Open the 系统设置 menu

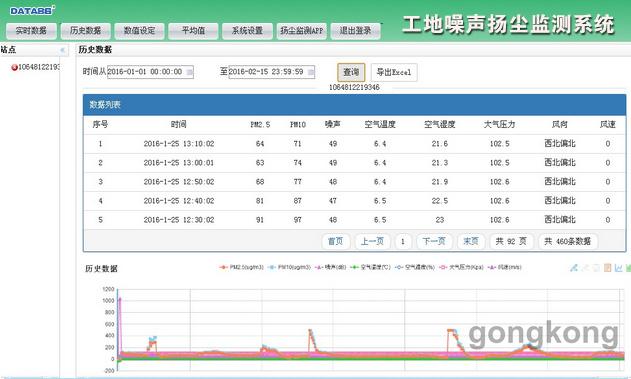(247, 31)
